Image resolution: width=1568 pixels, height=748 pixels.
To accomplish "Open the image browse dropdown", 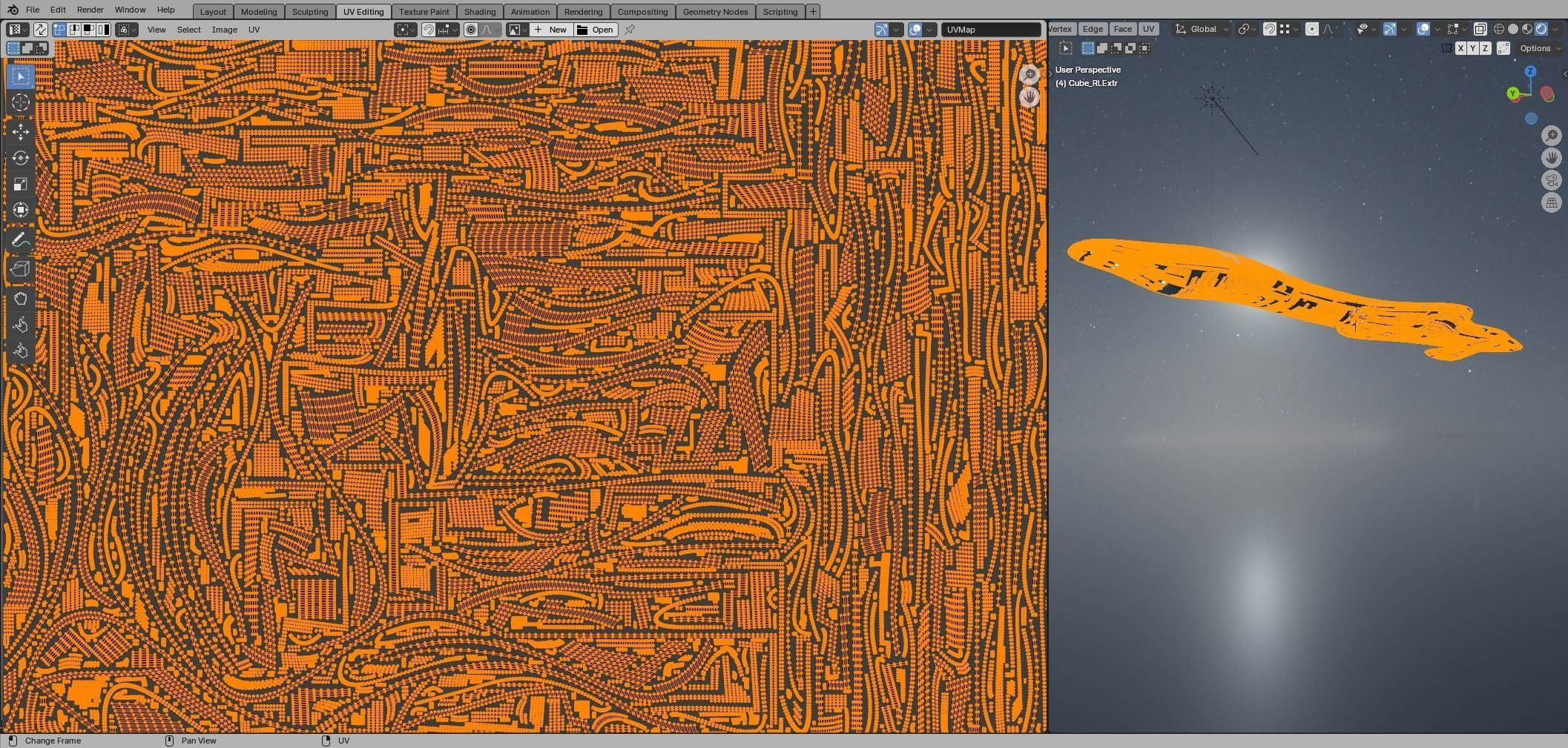I will click(517, 30).
